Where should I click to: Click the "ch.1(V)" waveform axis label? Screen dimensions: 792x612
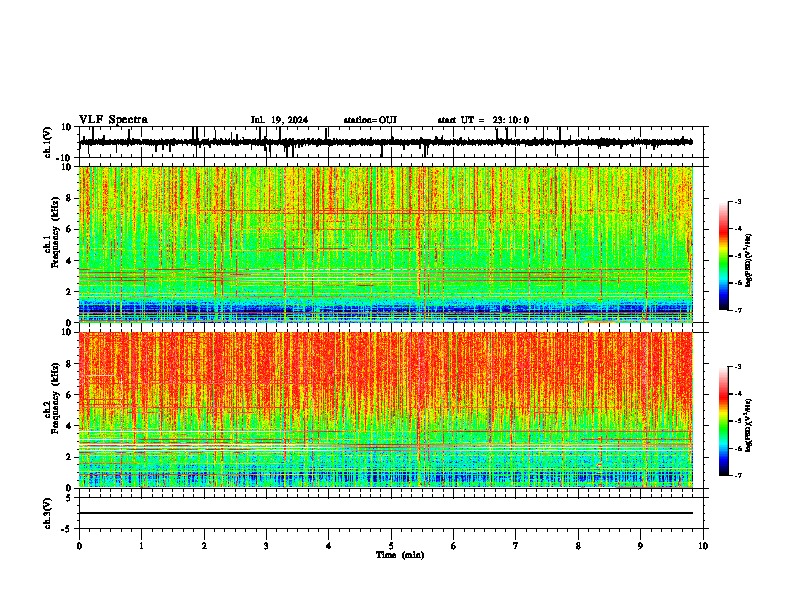pos(48,142)
